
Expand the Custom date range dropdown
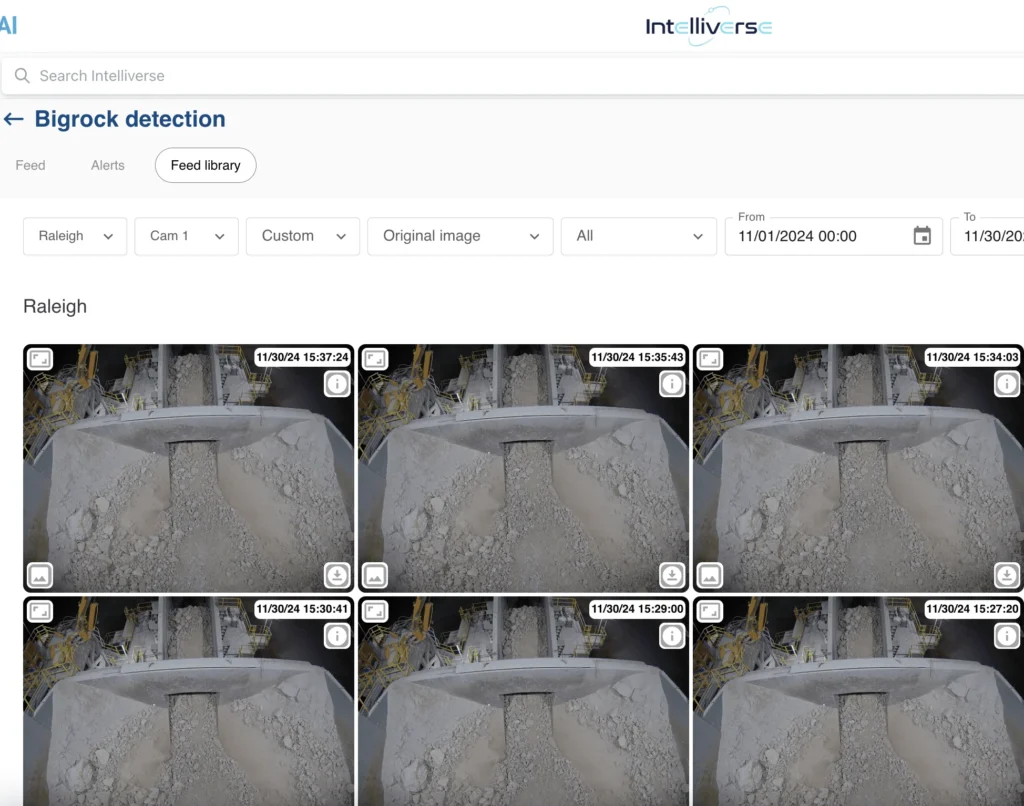tap(302, 236)
